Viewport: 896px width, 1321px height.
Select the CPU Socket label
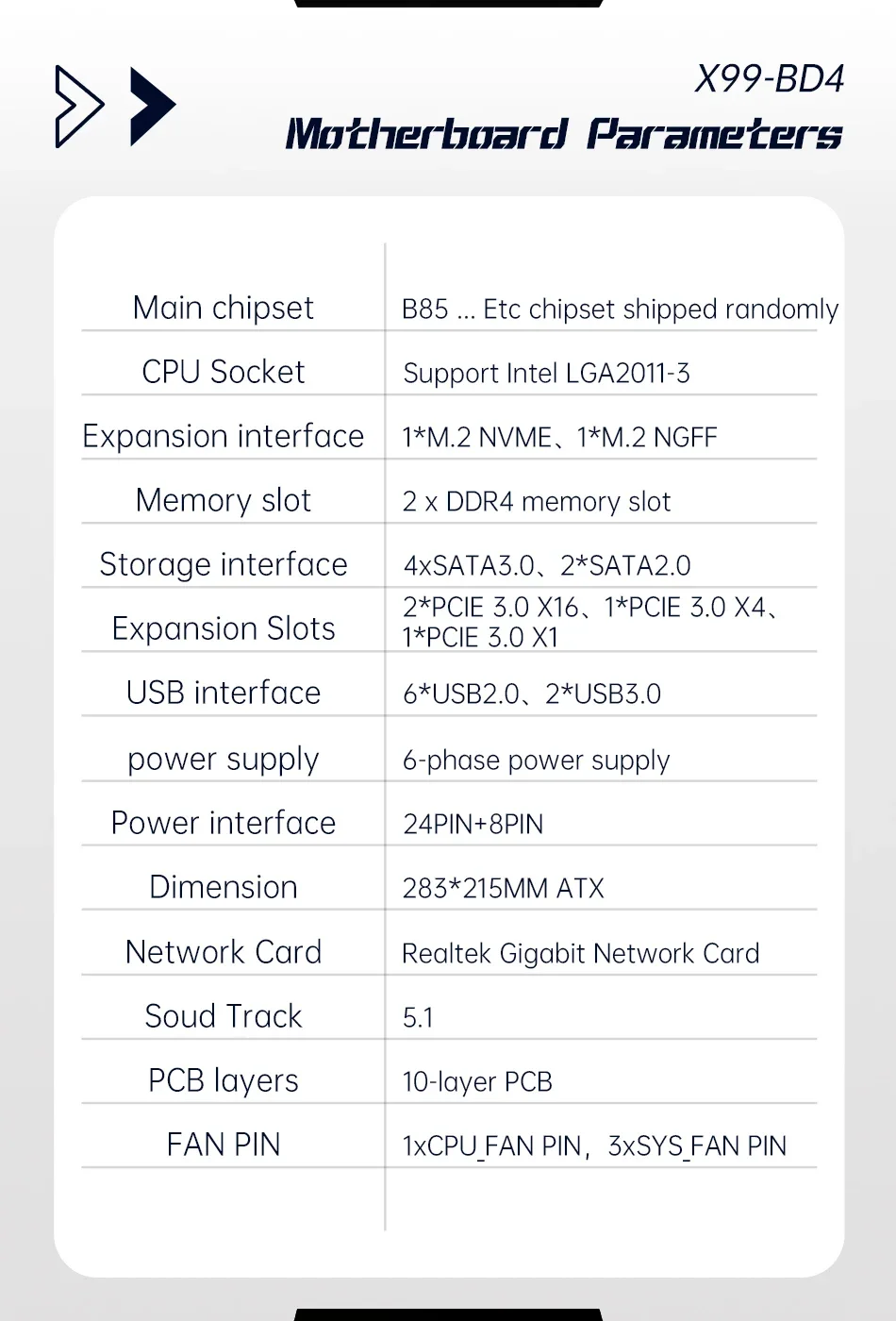point(224,372)
